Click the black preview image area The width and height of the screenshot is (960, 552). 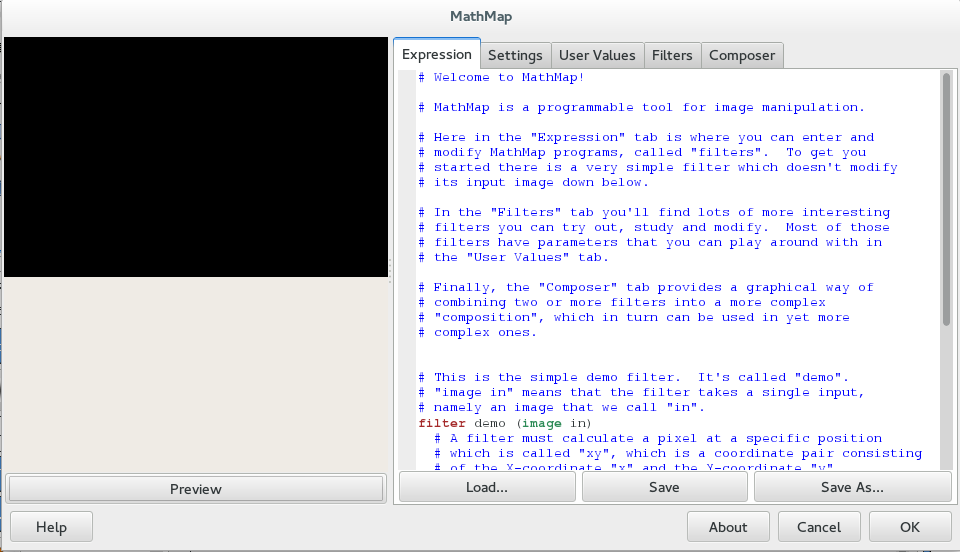tap(196, 157)
